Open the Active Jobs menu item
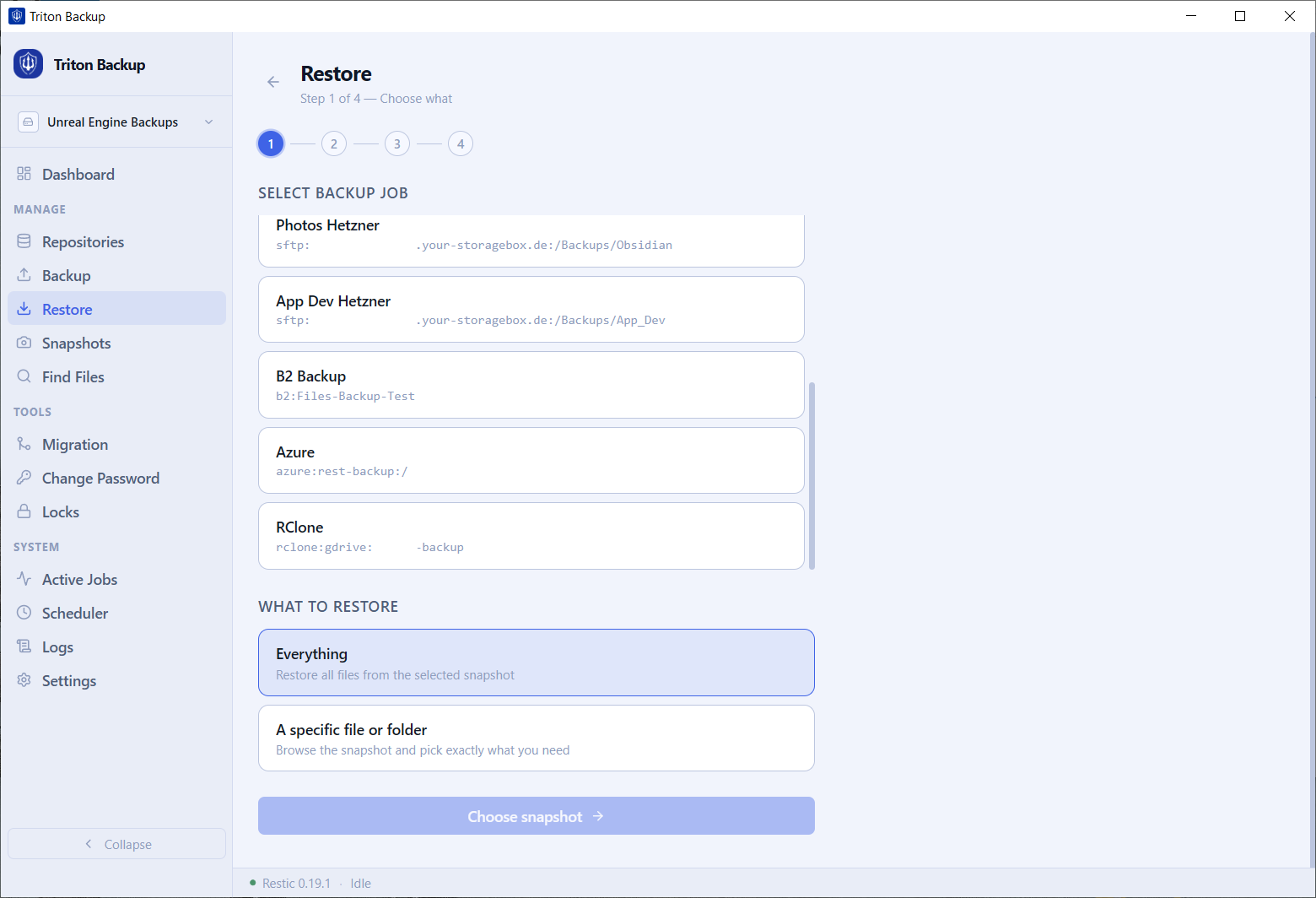Image resolution: width=1316 pixels, height=898 pixels. [x=117, y=579]
